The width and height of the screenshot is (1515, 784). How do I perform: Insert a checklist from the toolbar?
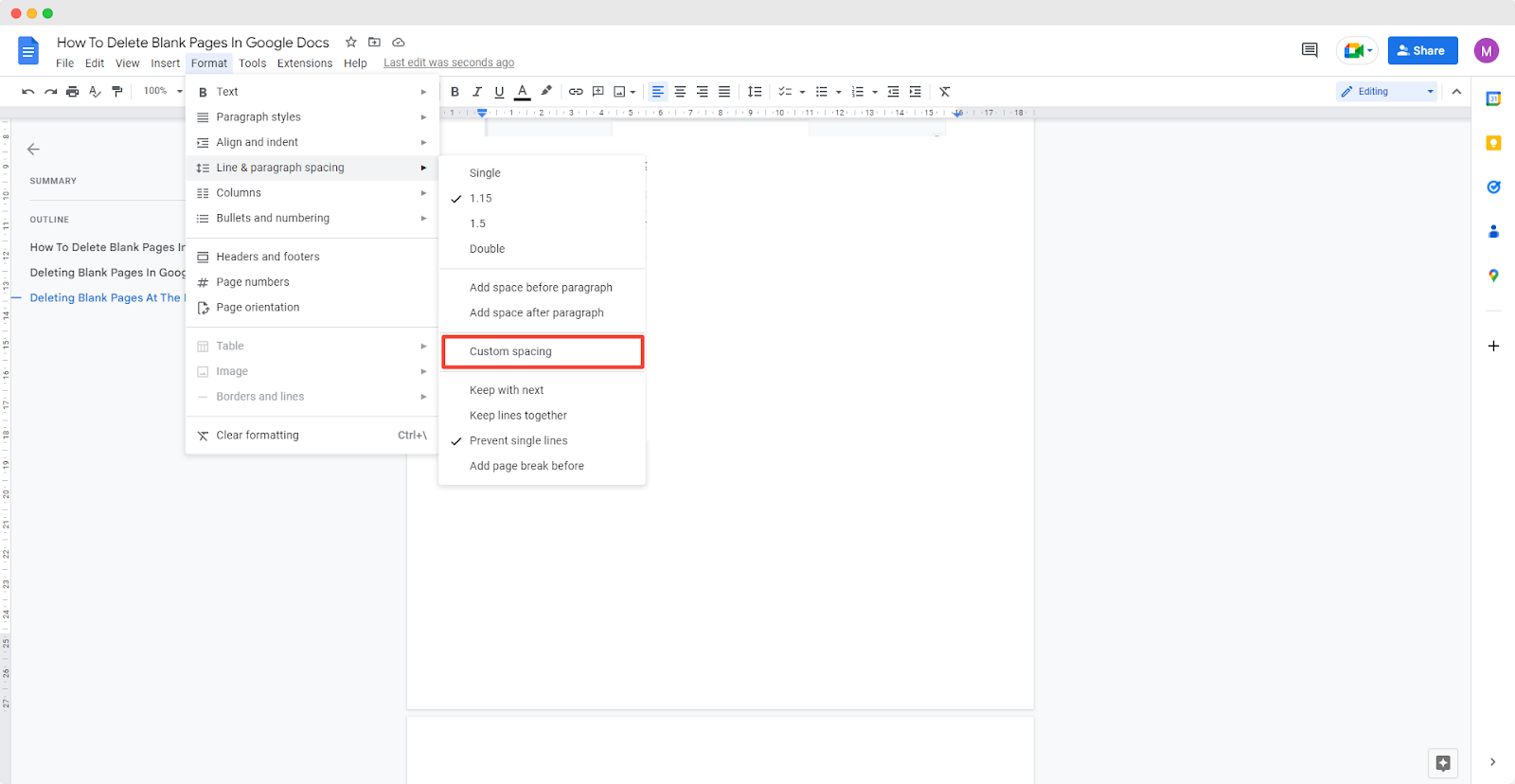pyautogui.click(x=785, y=92)
